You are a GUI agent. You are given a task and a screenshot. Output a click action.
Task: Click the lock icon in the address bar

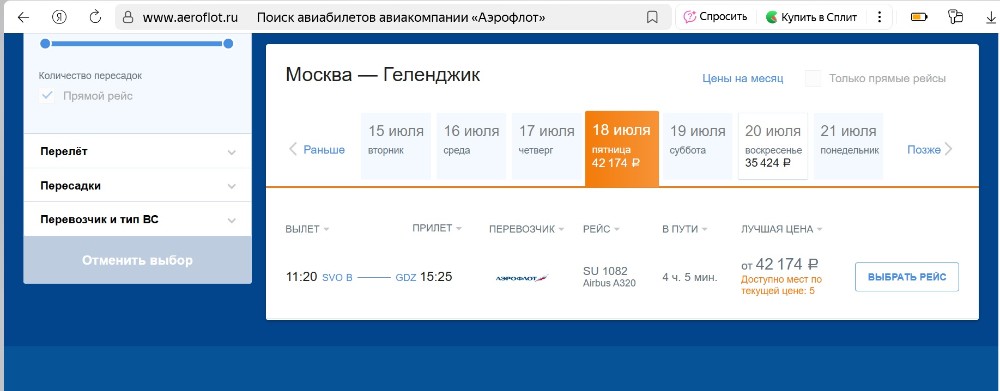click(128, 17)
